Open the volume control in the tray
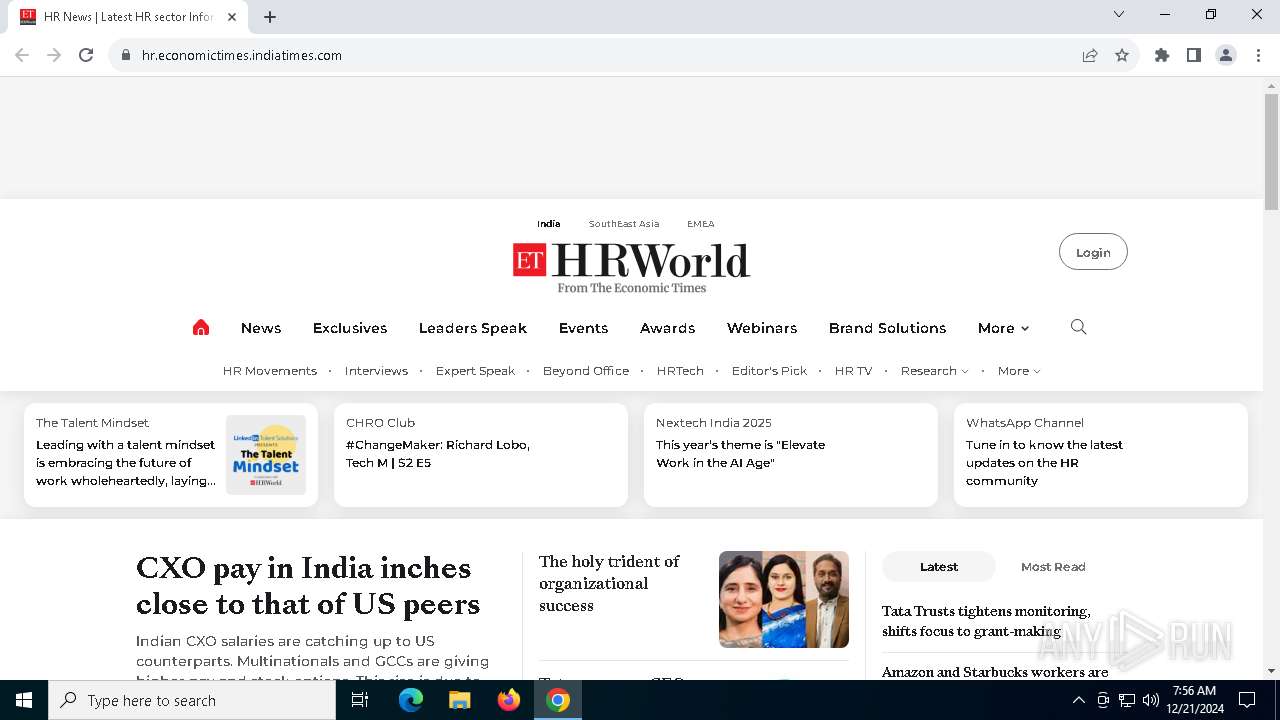Screen dimensions: 1280x720 pos(1151,700)
